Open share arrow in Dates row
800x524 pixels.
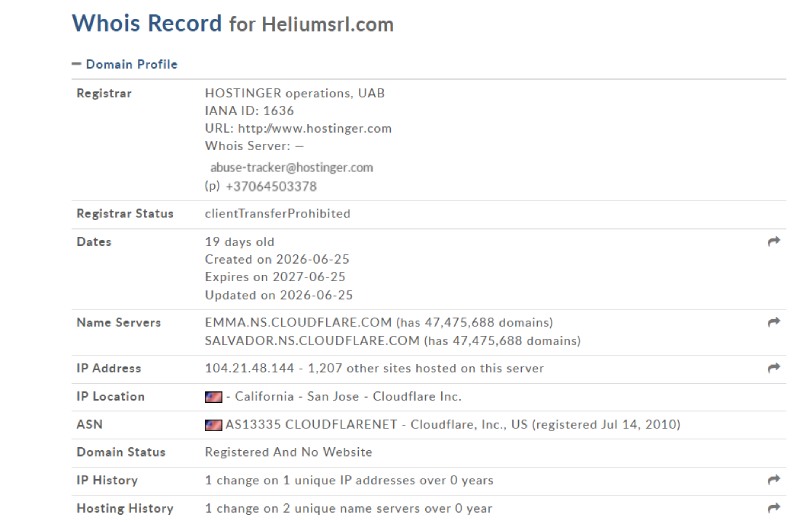(x=774, y=241)
